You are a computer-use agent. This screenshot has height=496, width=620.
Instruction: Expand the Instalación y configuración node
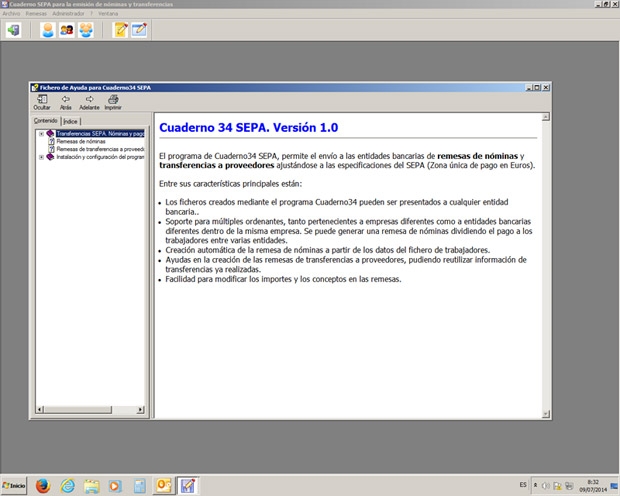pos(41,157)
